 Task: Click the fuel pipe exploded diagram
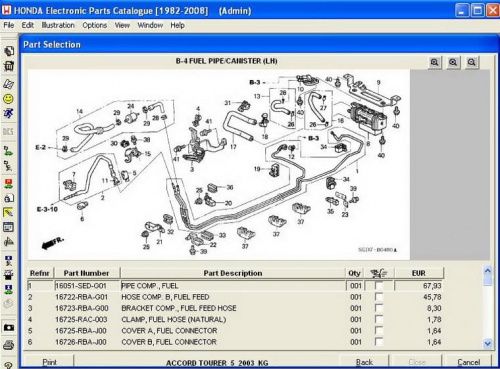point(218,164)
